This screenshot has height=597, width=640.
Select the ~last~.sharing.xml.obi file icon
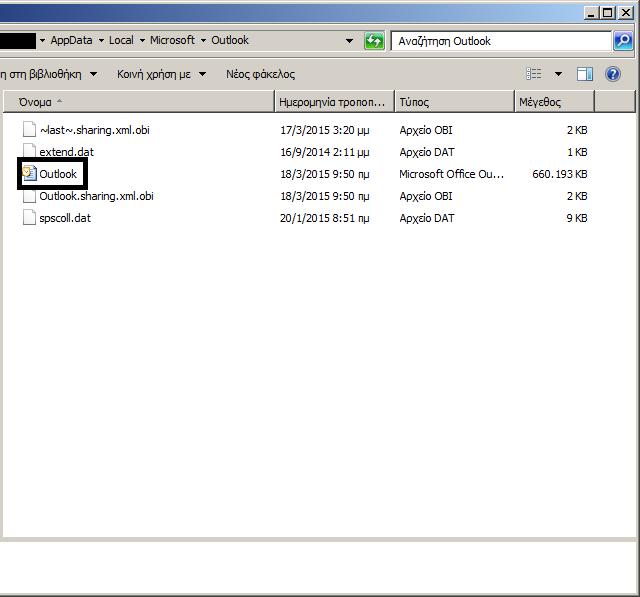29,129
